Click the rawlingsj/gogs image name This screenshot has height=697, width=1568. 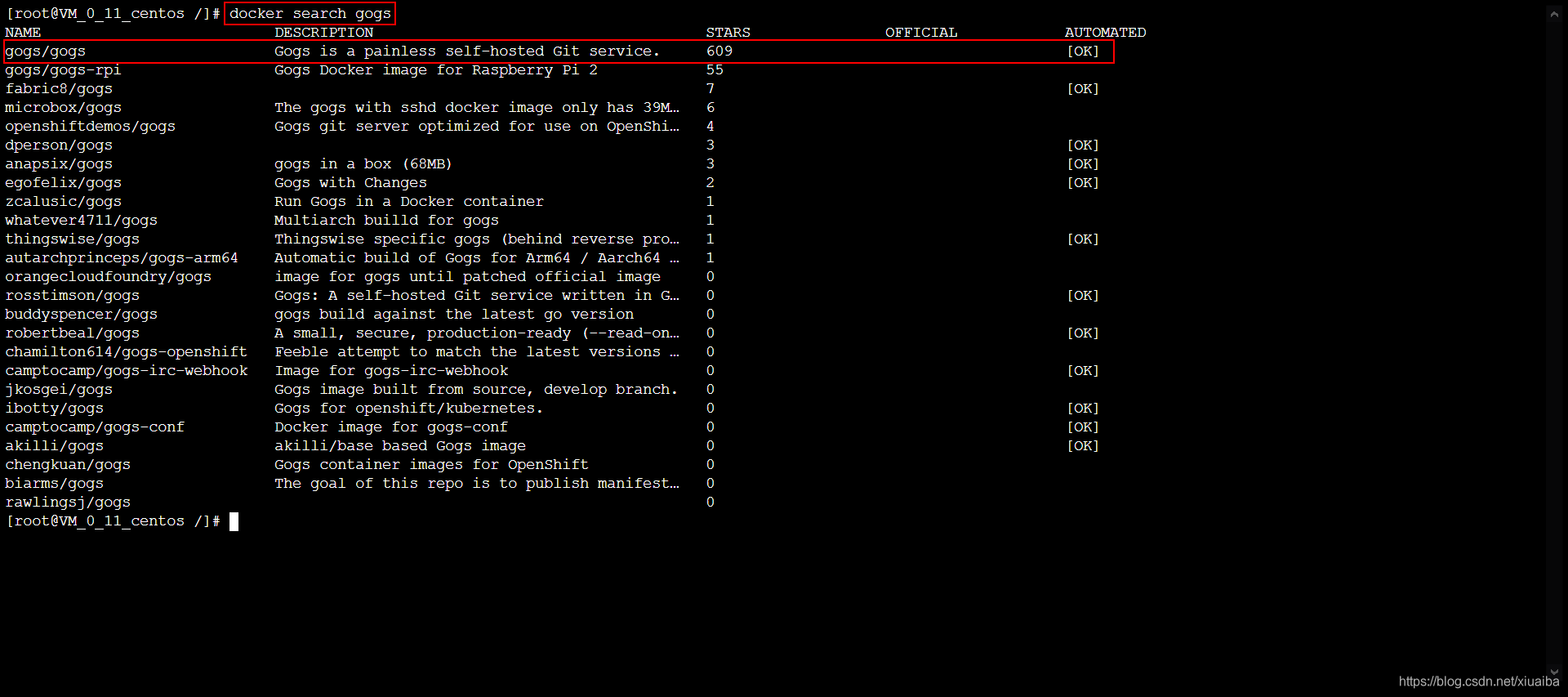(68, 503)
